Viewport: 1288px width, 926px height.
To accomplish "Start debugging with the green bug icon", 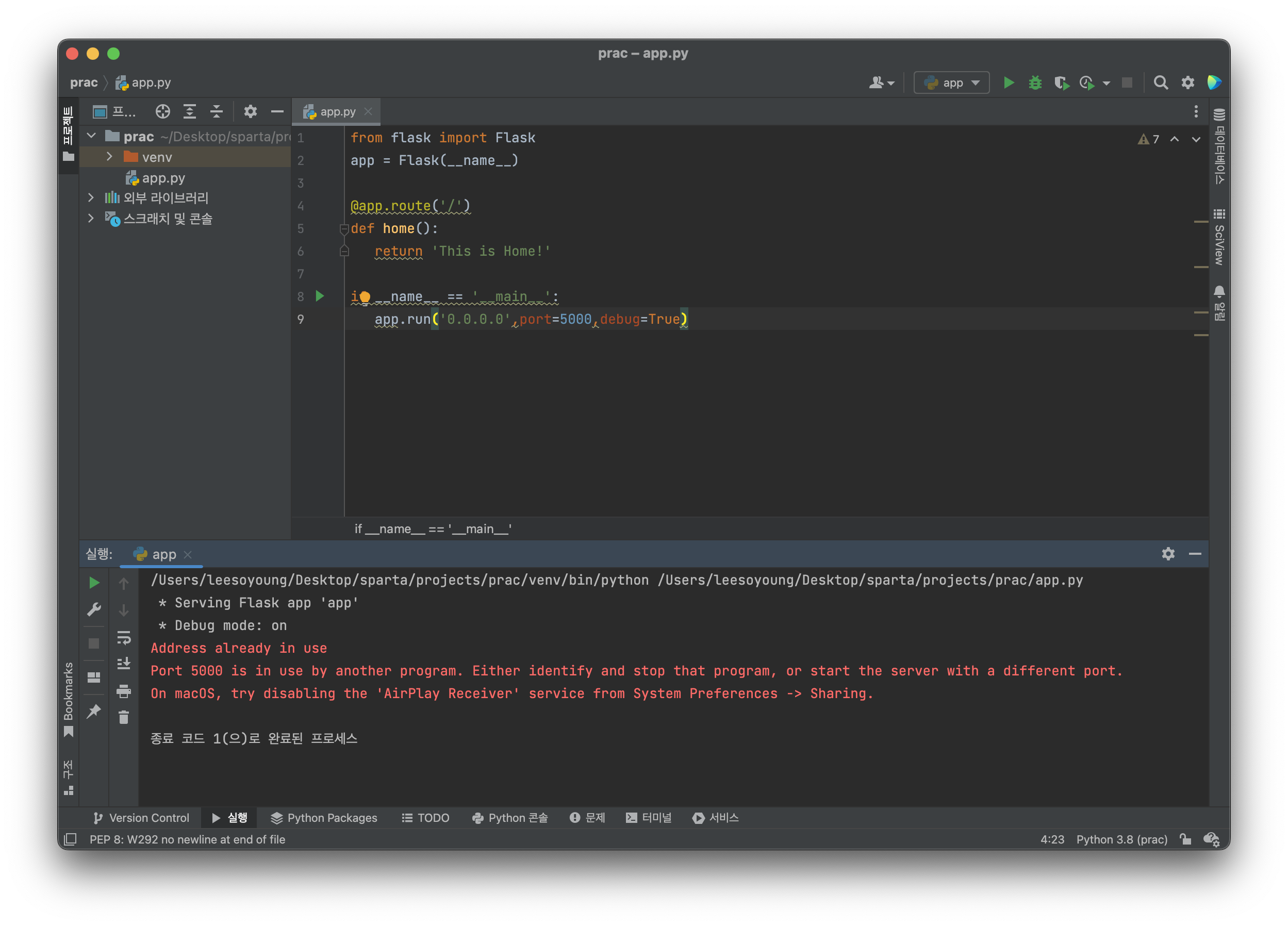I will click(1035, 83).
